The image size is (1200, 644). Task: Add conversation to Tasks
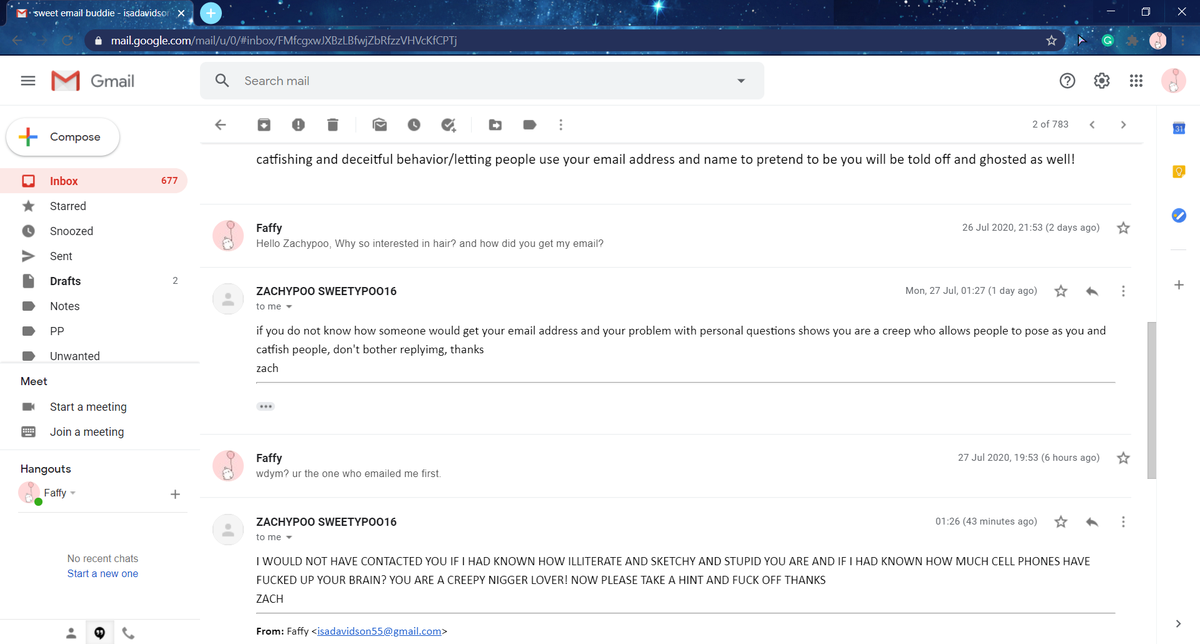(449, 125)
